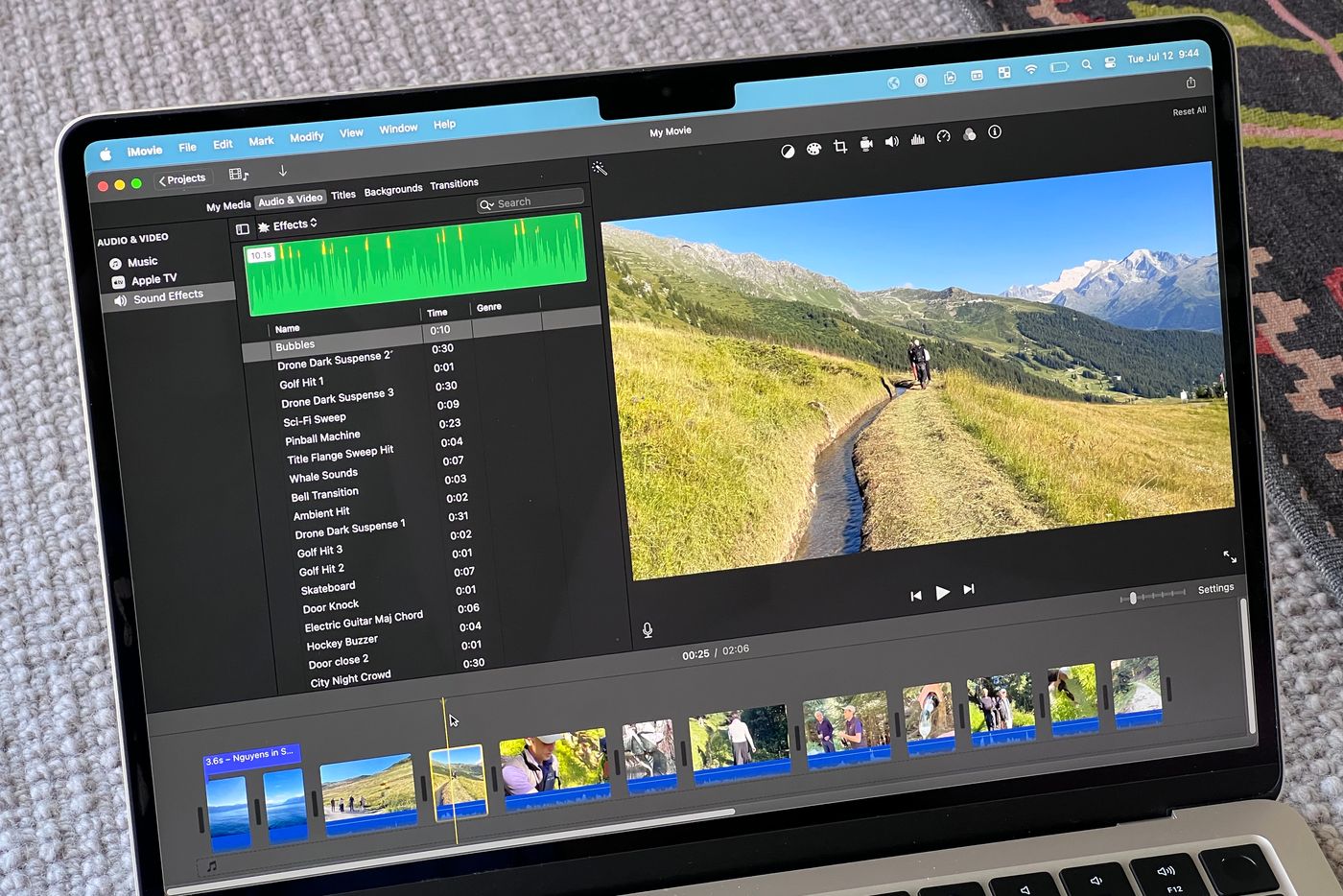Select the Crop tool
The width and height of the screenshot is (1343, 896).
840,146
